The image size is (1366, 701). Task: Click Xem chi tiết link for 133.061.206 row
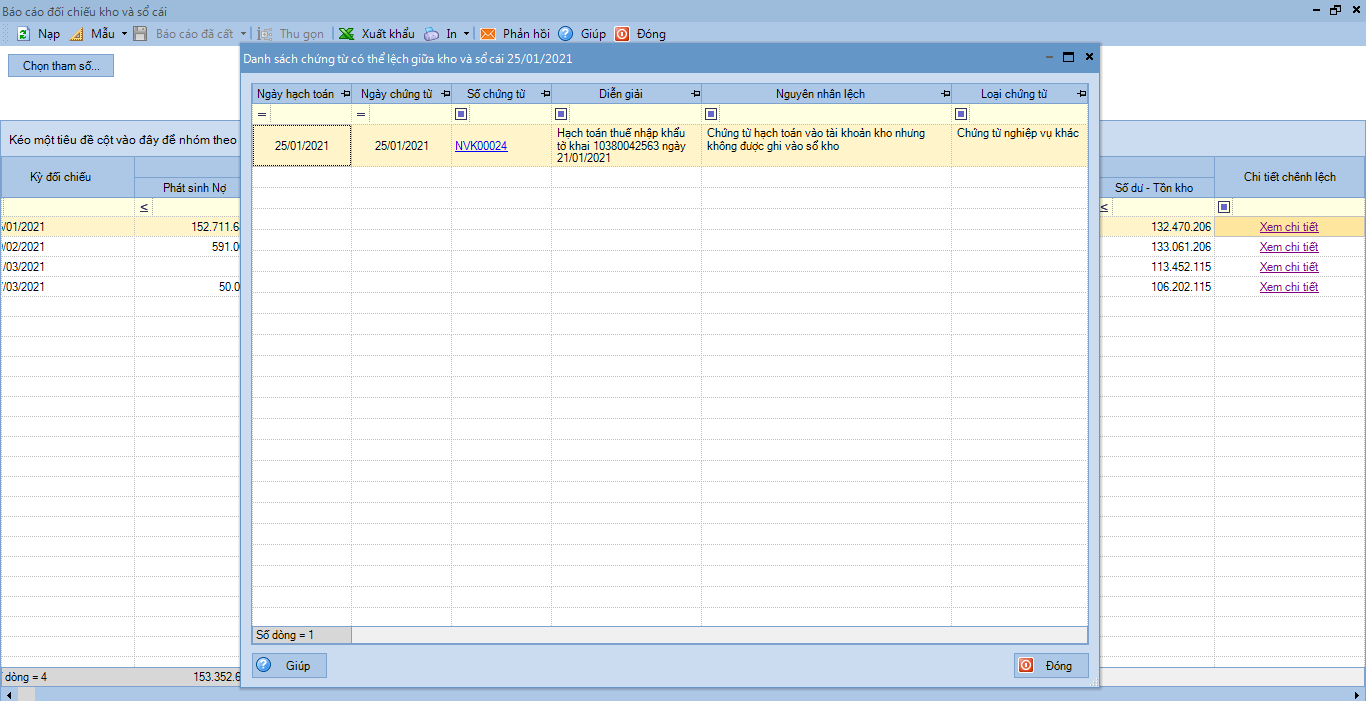1289,247
